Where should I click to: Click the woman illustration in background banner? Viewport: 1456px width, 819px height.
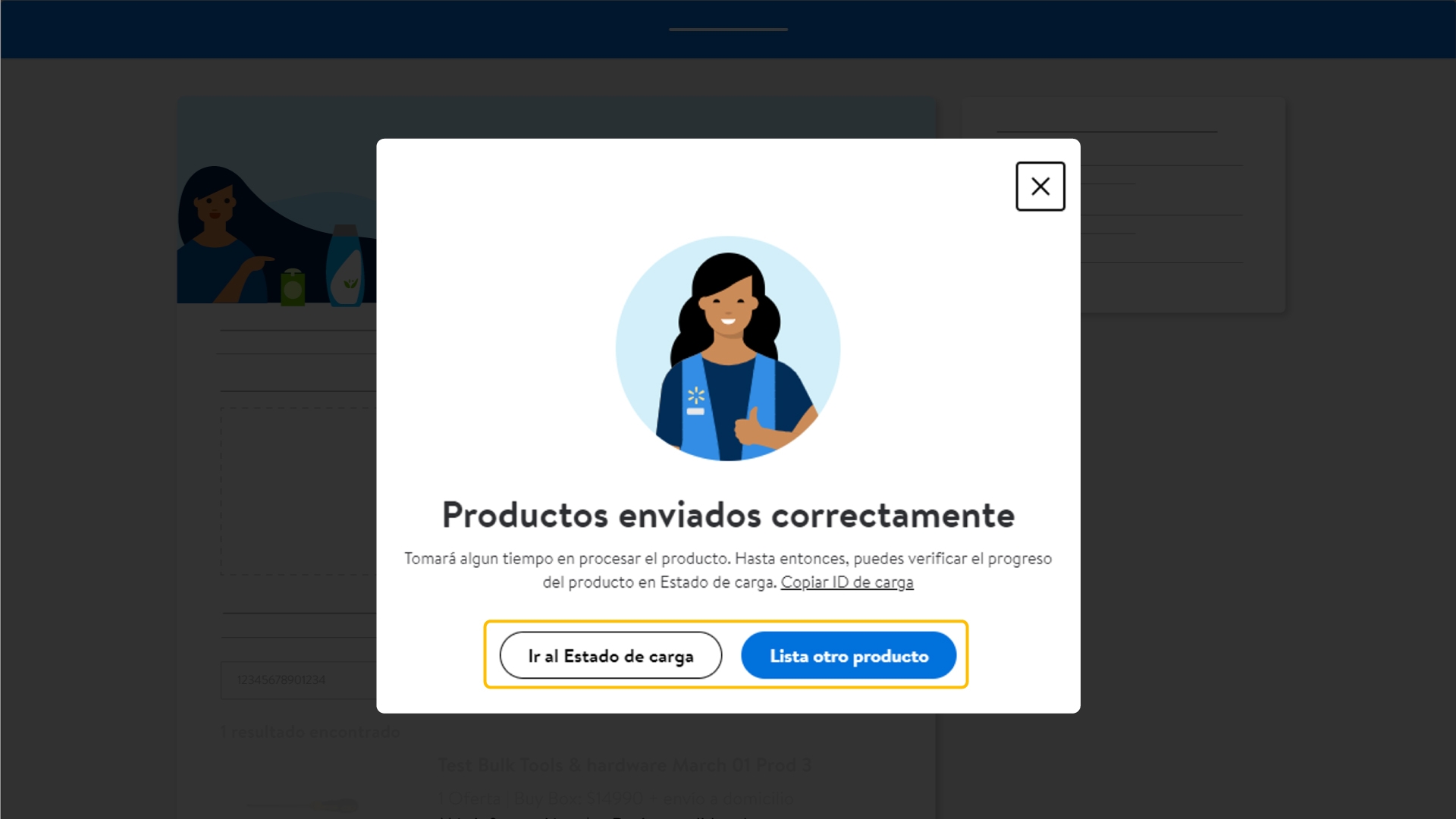(220, 237)
